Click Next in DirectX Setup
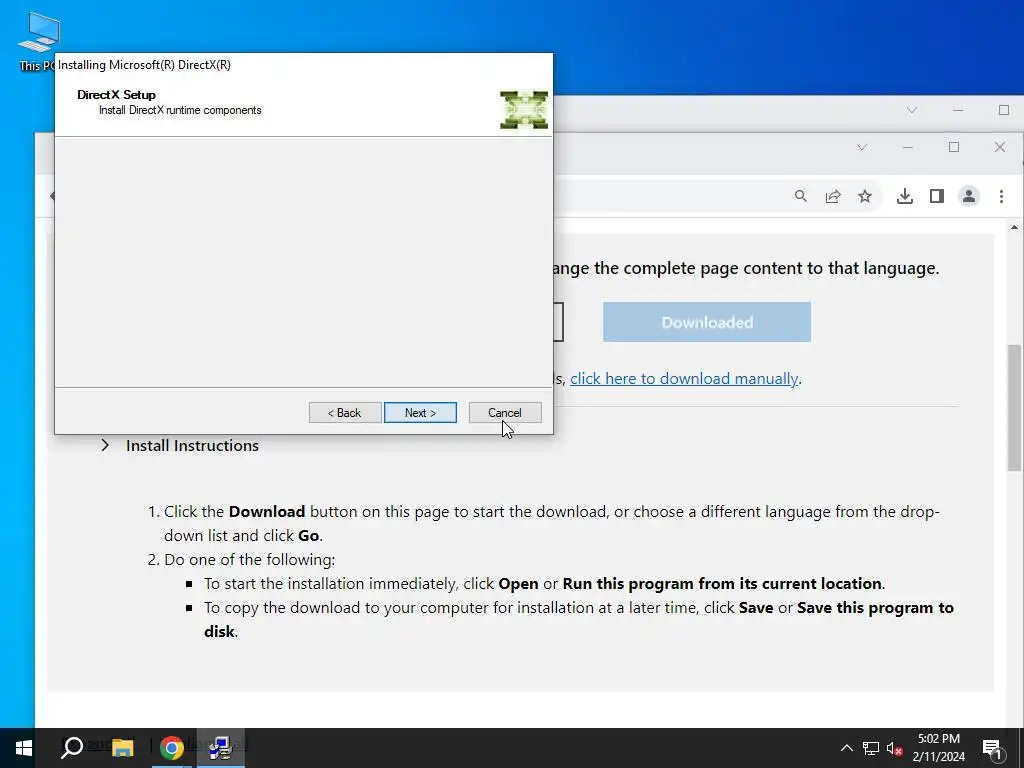The image size is (1024, 768). click(x=420, y=413)
